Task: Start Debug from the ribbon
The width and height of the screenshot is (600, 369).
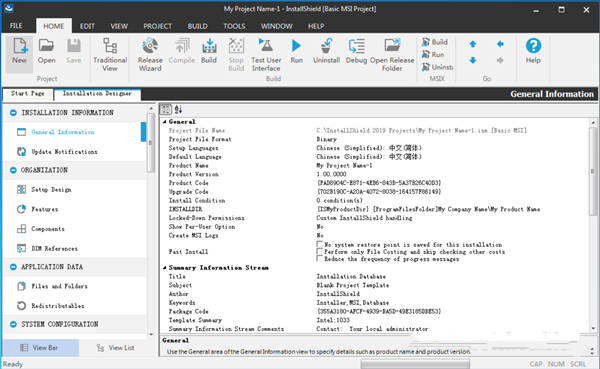Action: tap(356, 51)
